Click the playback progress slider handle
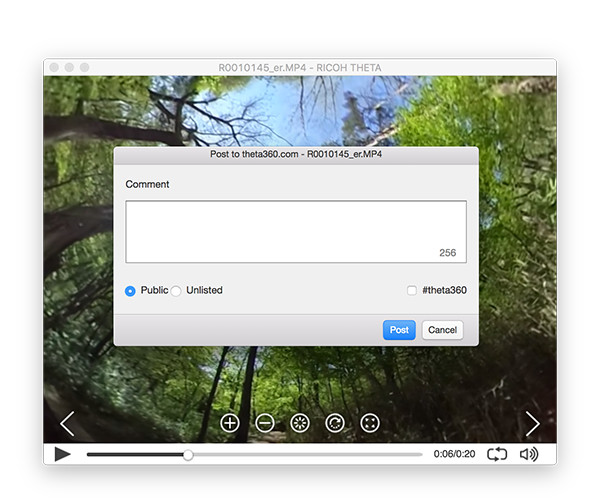600x500 pixels. click(188, 454)
